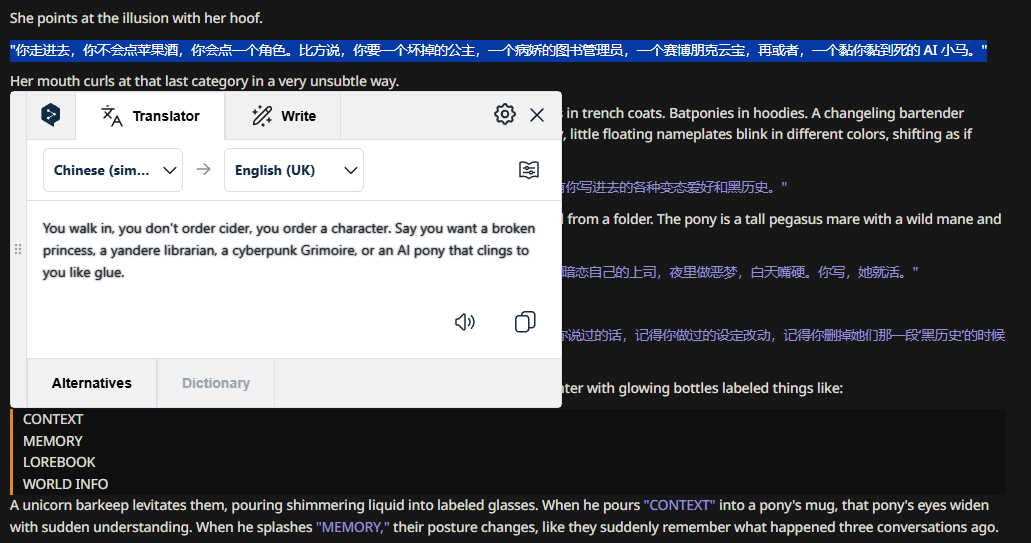This screenshot has width=1031, height=543.
Task: Swap languages using the arrow
Action: 203,170
